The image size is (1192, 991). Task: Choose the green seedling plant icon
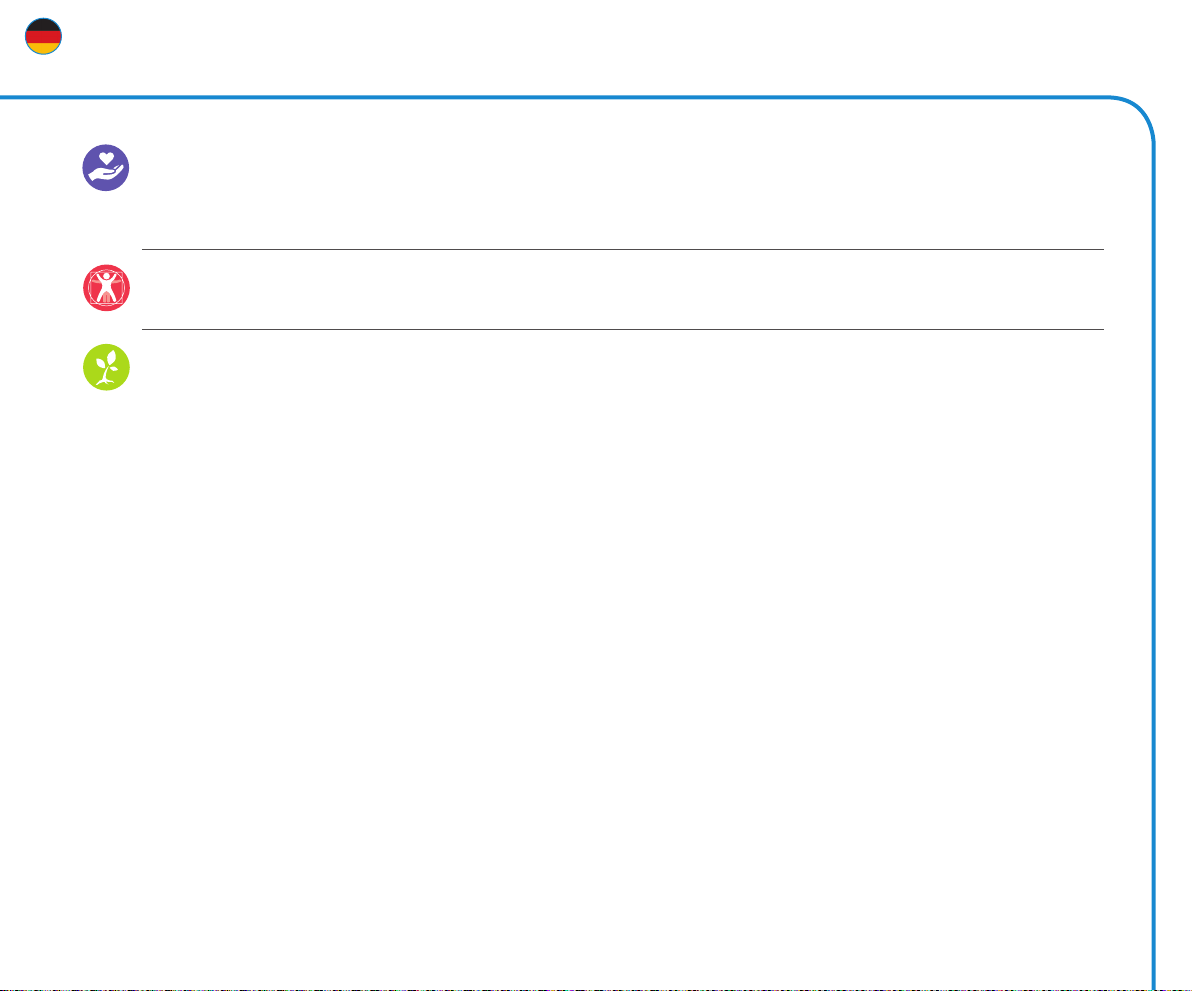coord(106,368)
